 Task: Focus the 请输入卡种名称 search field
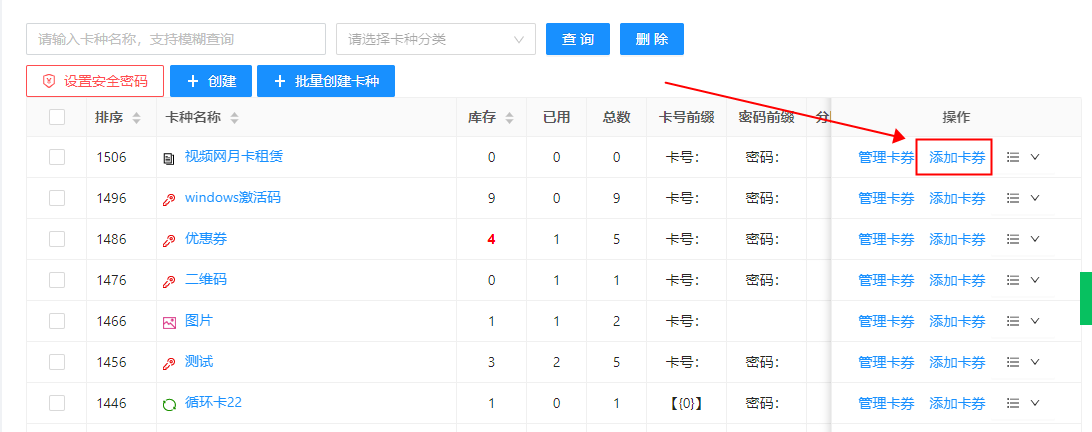point(176,39)
